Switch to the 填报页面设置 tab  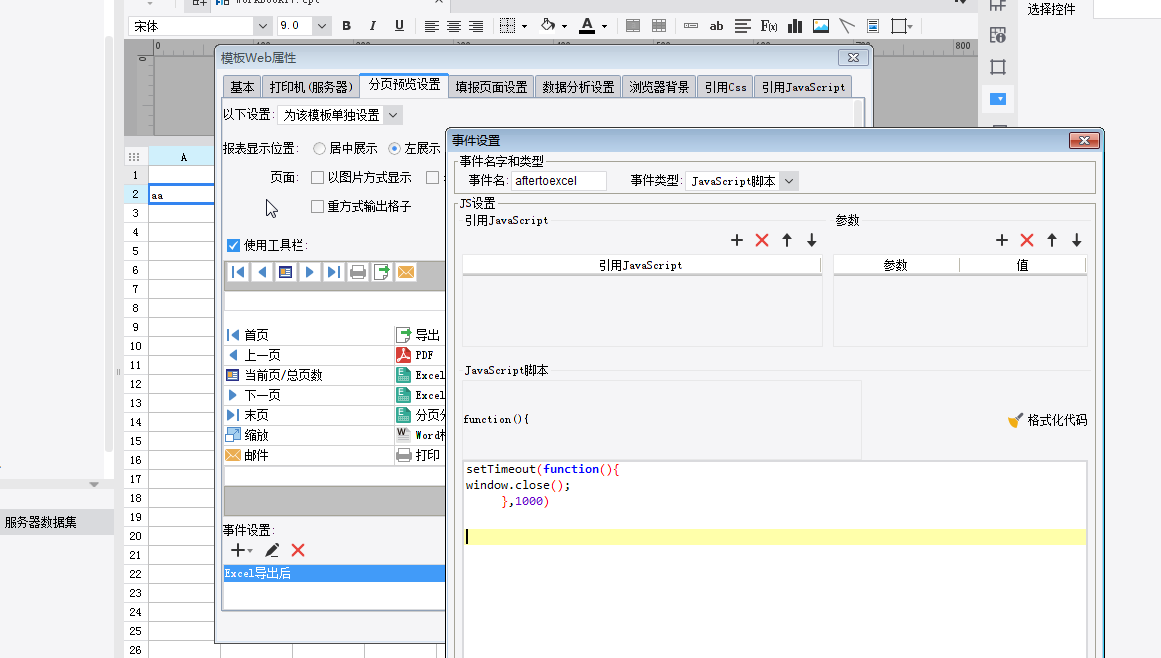tap(492, 87)
